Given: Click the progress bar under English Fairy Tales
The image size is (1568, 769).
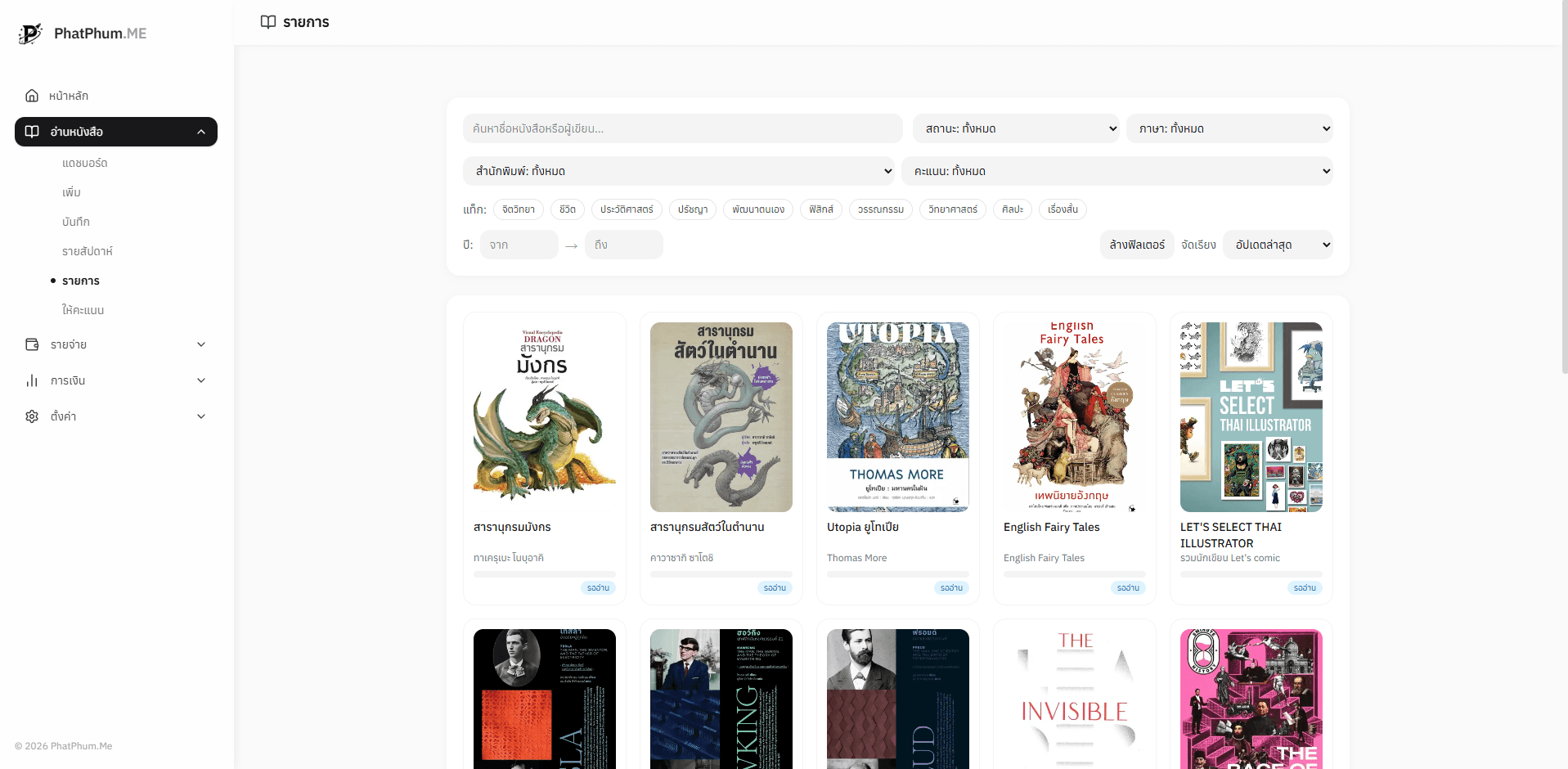Looking at the screenshot, I should tap(1074, 574).
